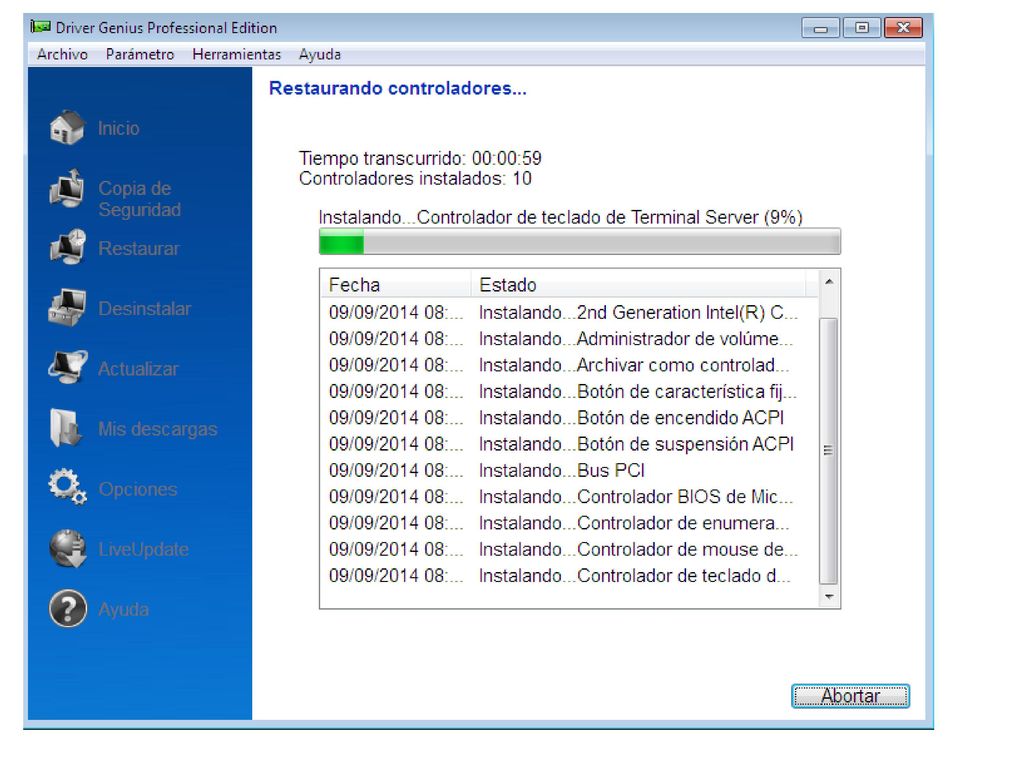
Task: Sort by the Estado column header
Action: tap(638, 285)
